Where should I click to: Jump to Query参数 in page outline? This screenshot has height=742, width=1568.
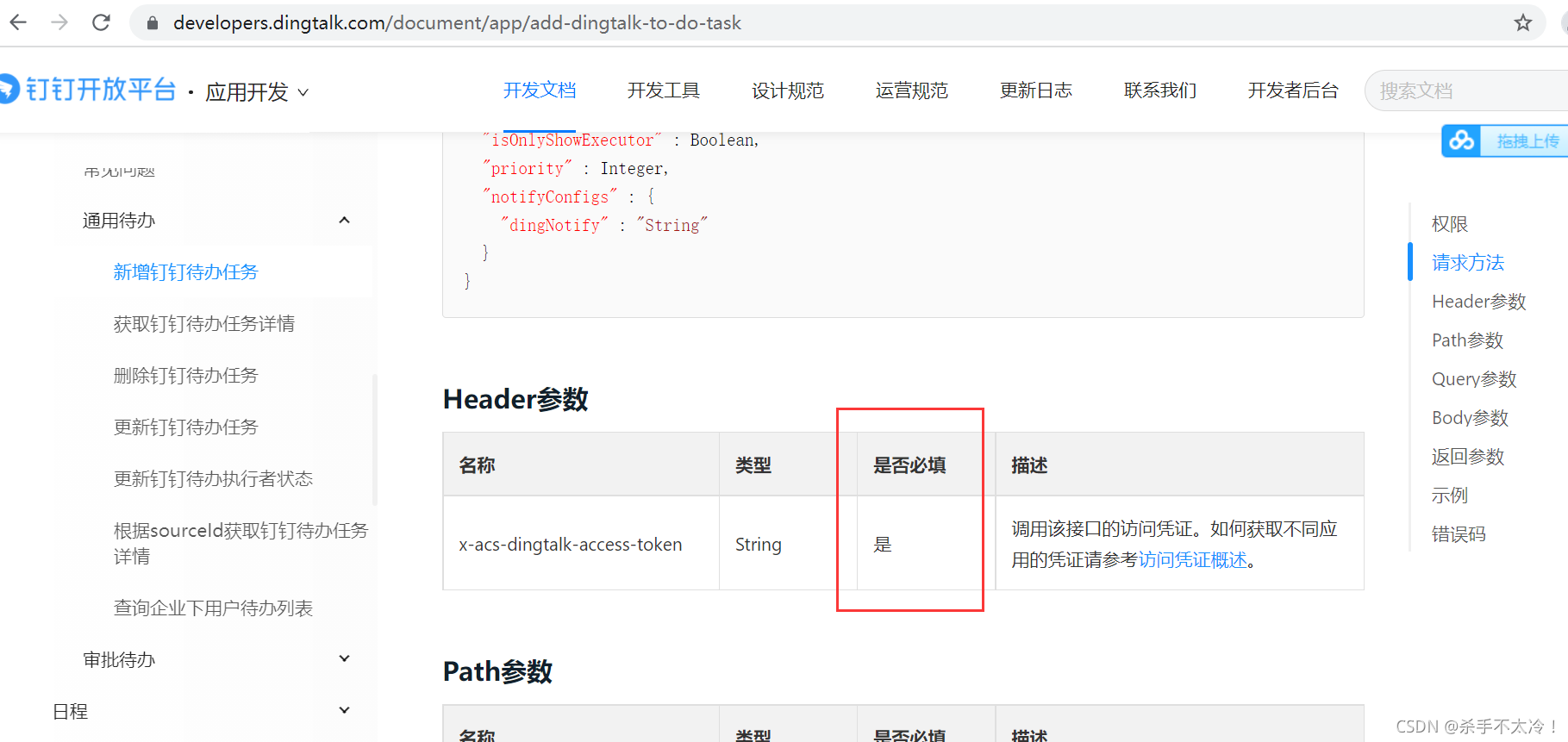pos(1474,379)
